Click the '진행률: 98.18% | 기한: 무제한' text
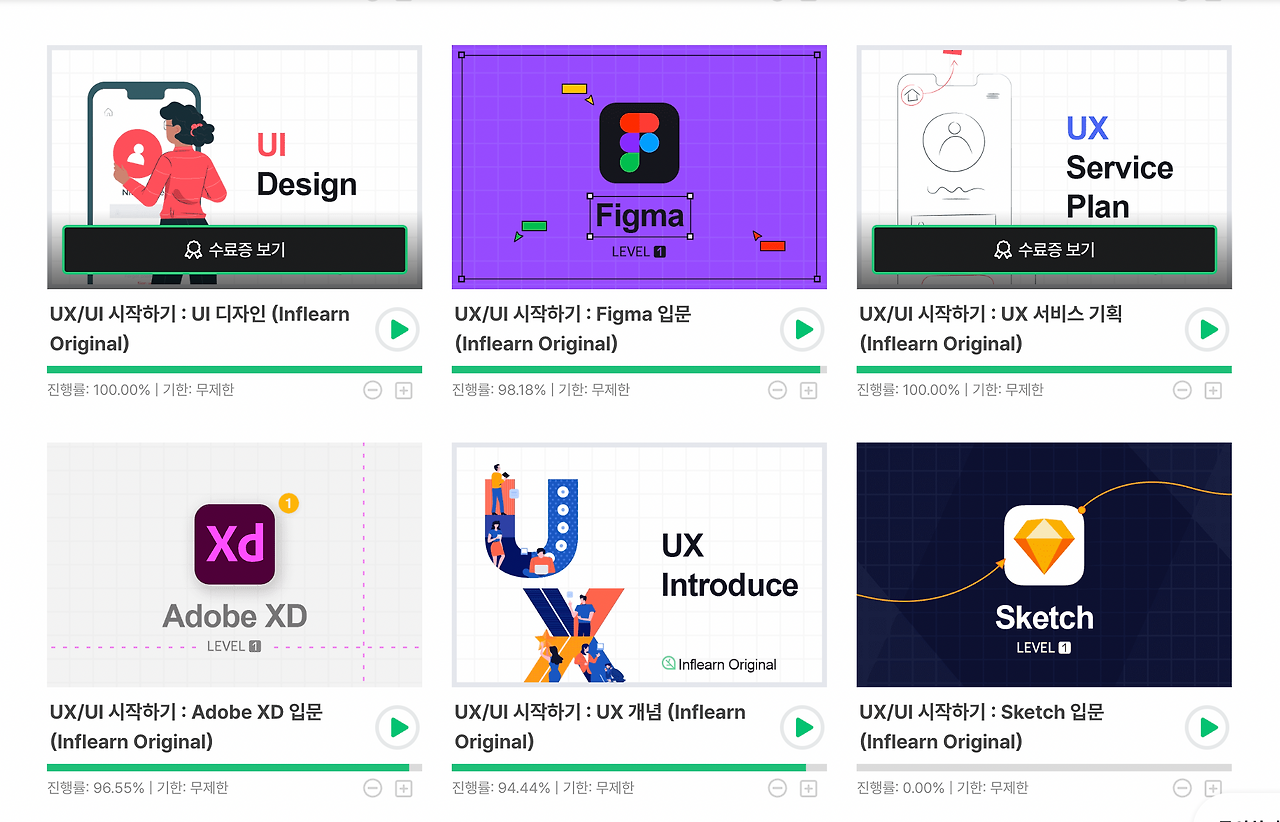 tap(541, 390)
